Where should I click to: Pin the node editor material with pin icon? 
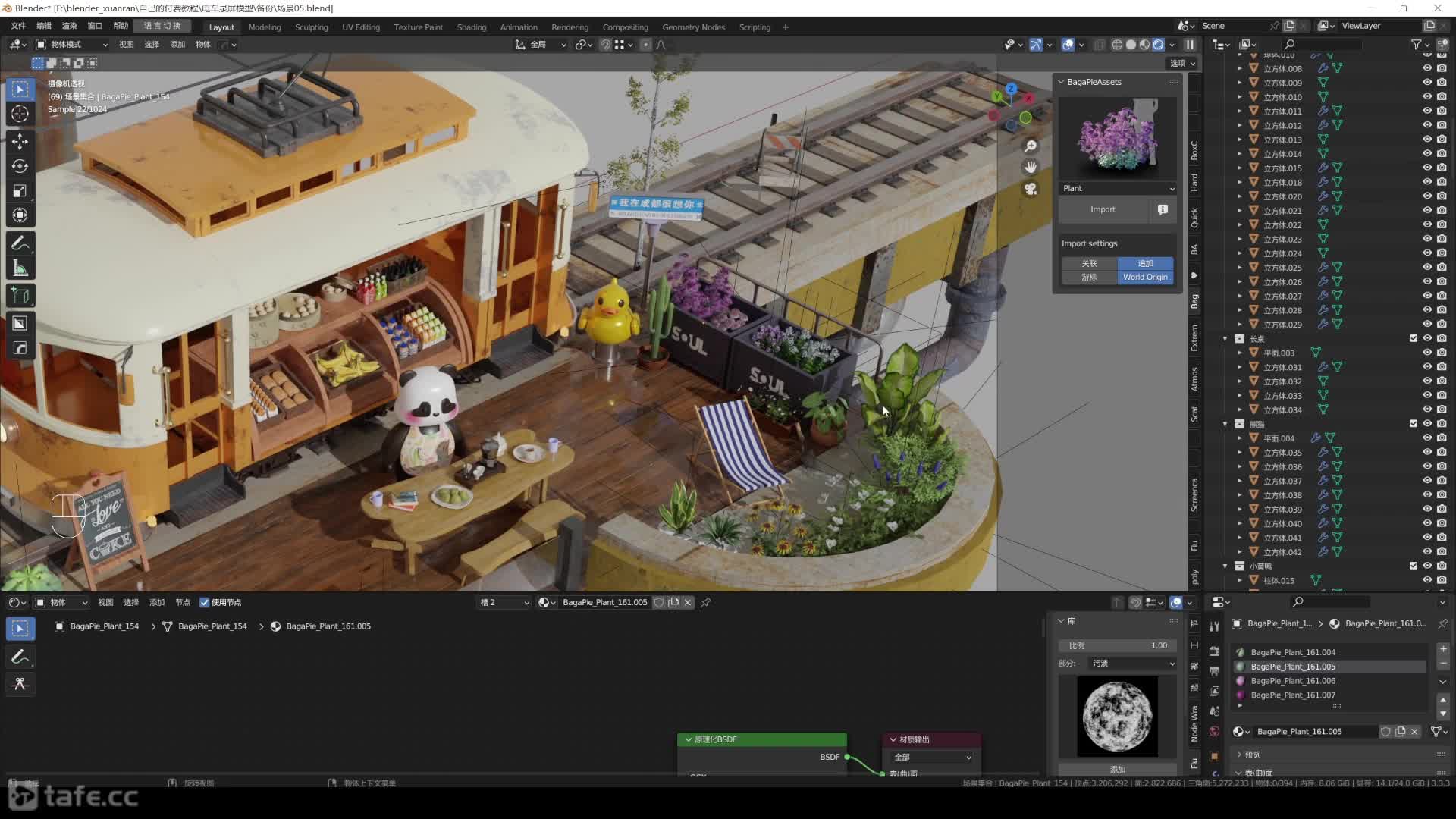click(x=706, y=602)
